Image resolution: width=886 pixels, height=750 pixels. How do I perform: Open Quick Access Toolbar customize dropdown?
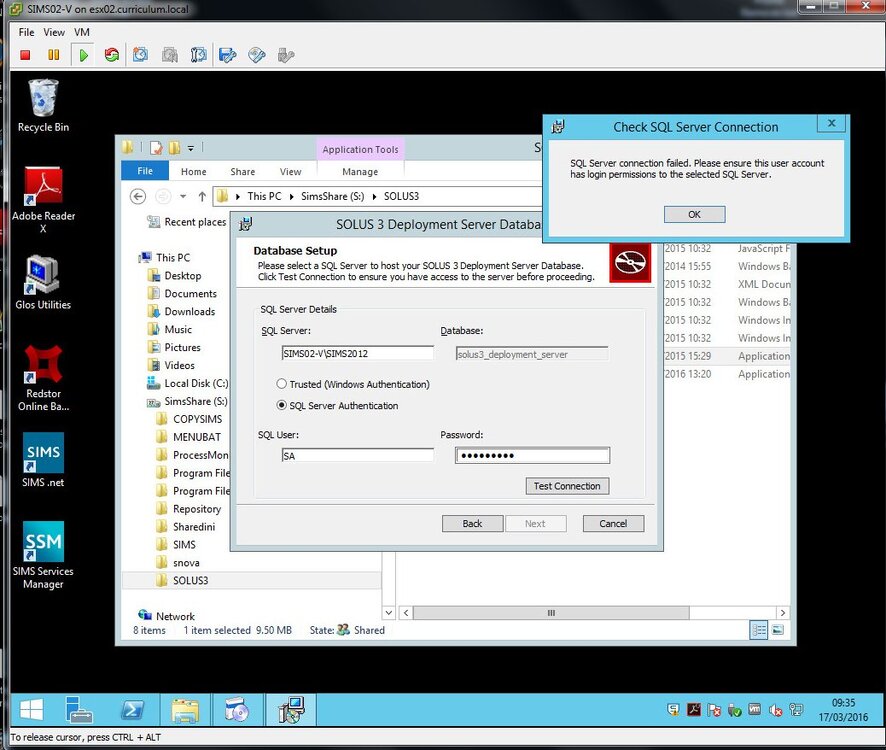pyautogui.click(x=191, y=148)
